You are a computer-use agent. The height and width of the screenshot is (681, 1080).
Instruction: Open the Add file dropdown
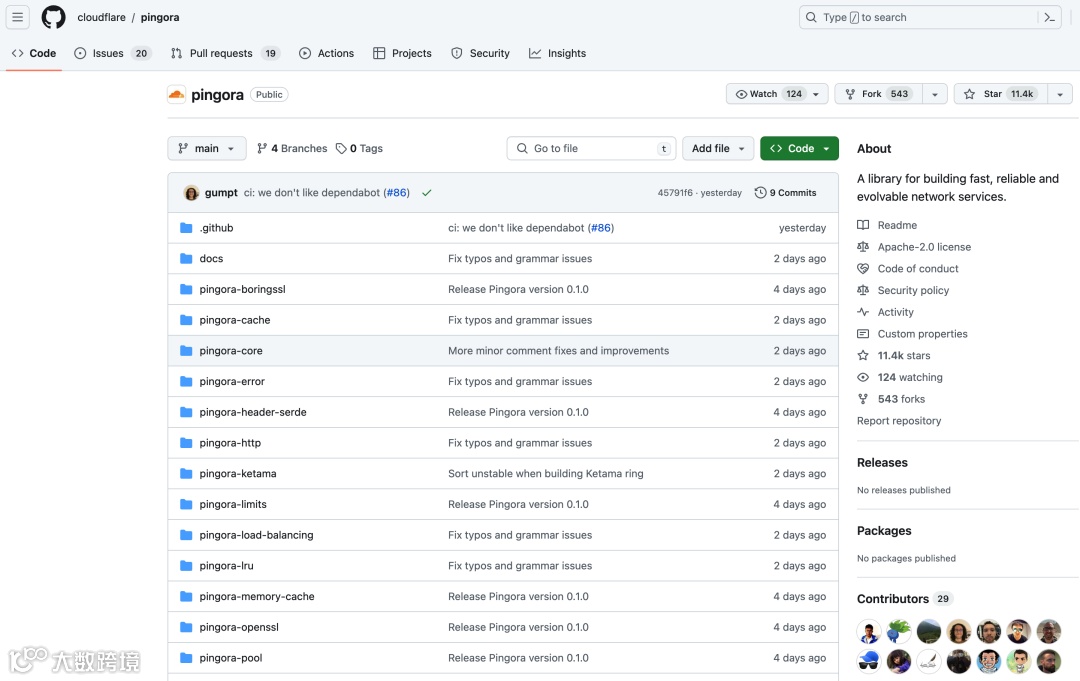718,149
